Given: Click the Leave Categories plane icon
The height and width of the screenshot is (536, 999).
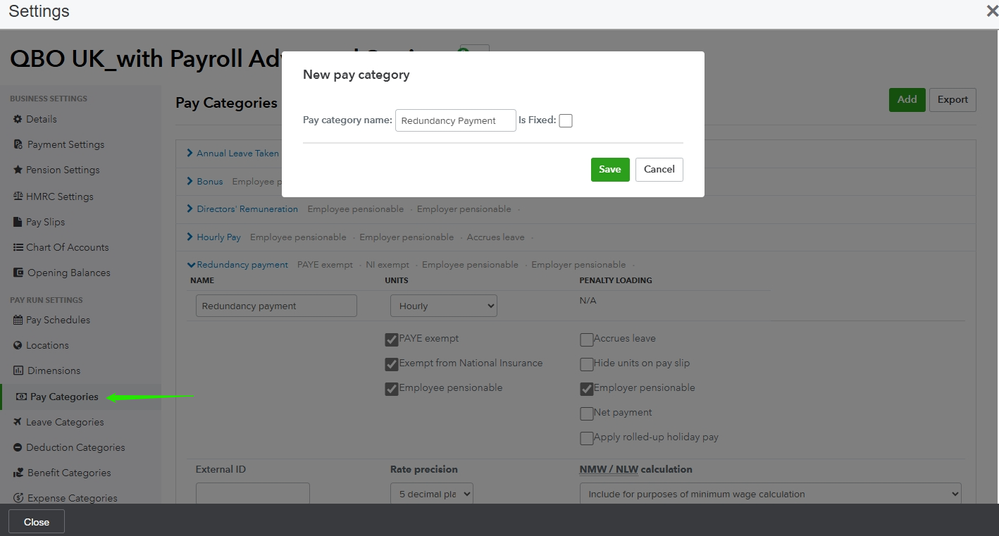Looking at the screenshot, I should (17, 422).
